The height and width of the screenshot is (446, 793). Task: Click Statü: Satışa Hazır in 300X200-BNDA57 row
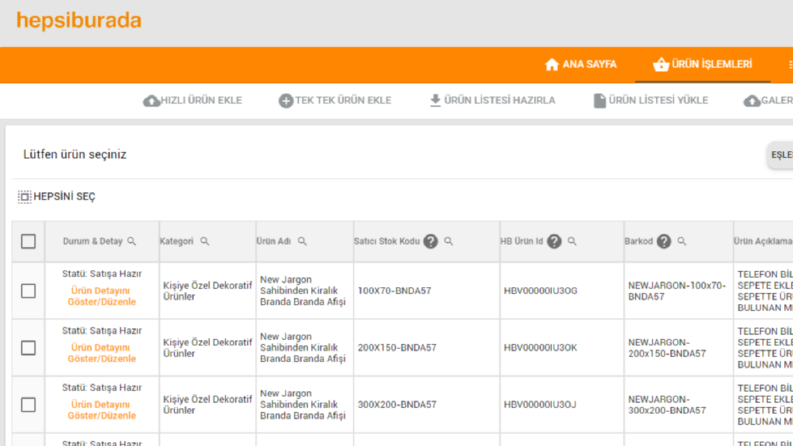[x=102, y=388]
